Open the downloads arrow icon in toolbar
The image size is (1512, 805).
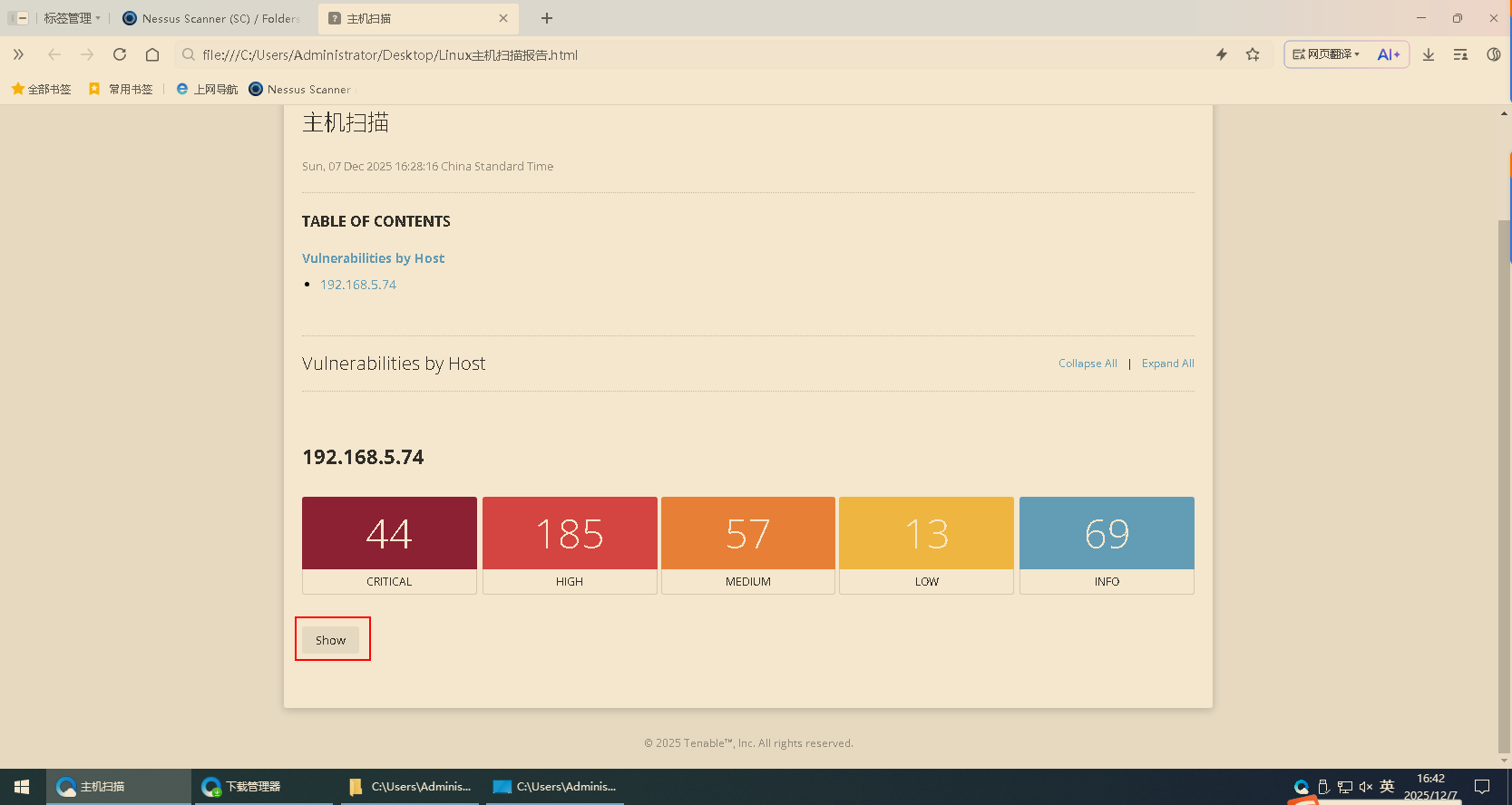[x=1429, y=54]
